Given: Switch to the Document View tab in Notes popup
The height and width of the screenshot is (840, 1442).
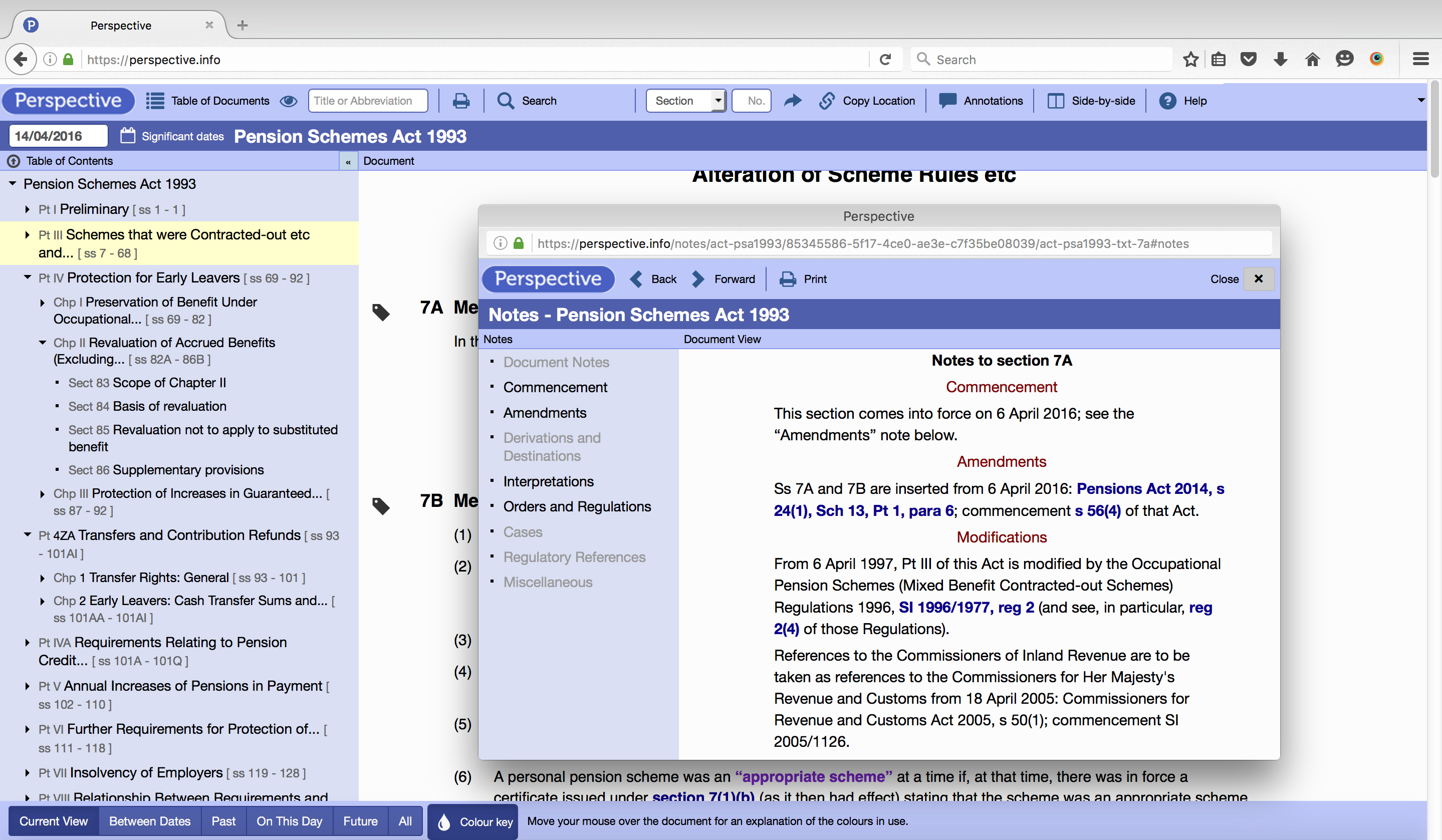Looking at the screenshot, I should pos(722,339).
